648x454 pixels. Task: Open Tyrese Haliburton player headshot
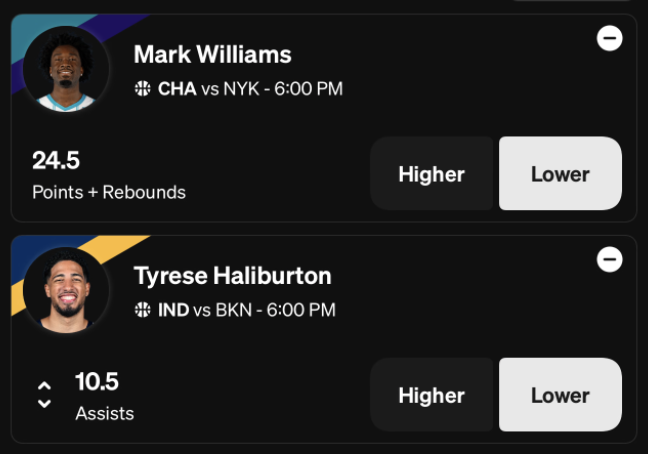[66, 290]
